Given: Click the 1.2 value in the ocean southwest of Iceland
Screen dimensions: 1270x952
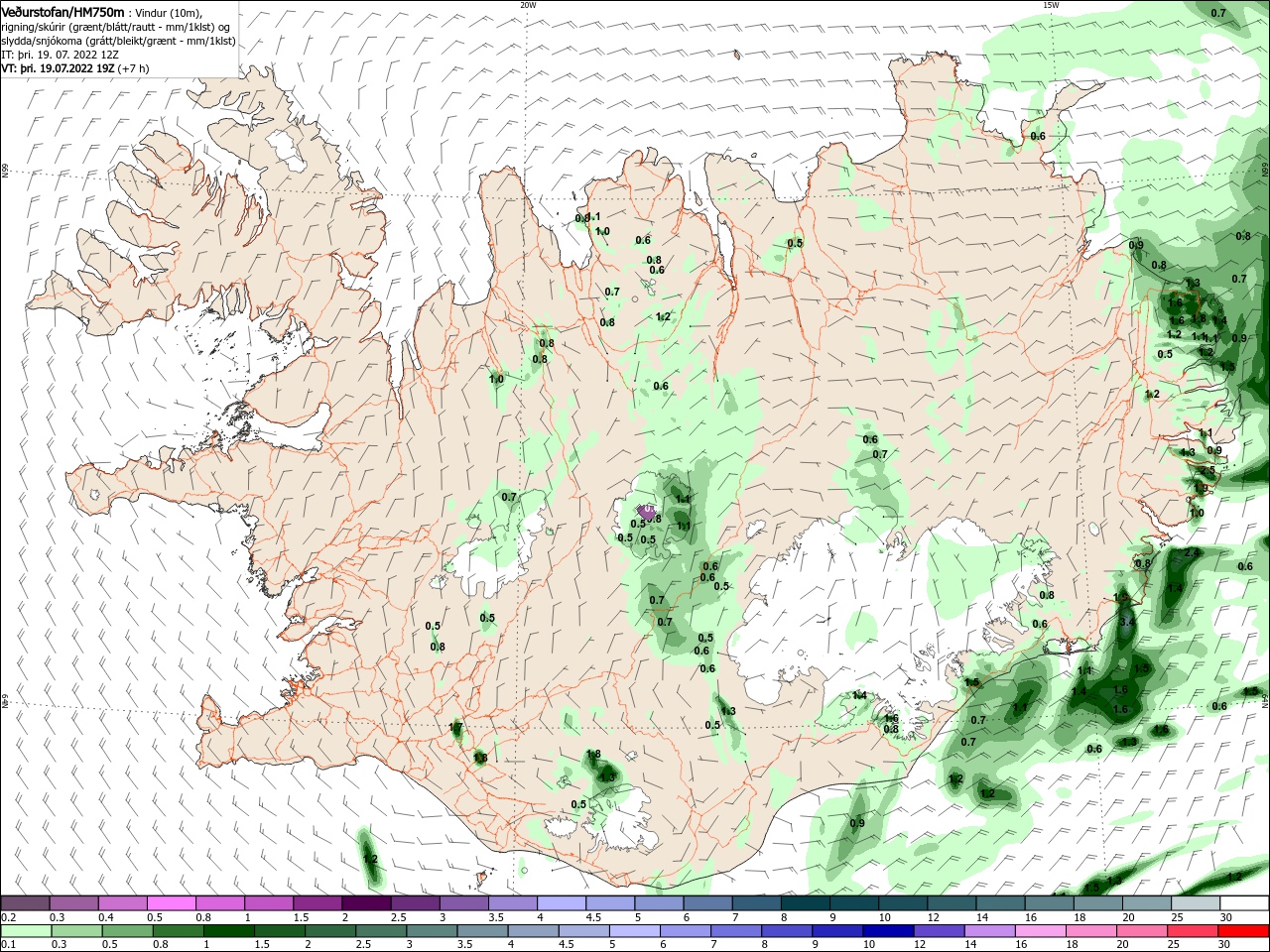Looking at the screenshot, I should 371,859.
